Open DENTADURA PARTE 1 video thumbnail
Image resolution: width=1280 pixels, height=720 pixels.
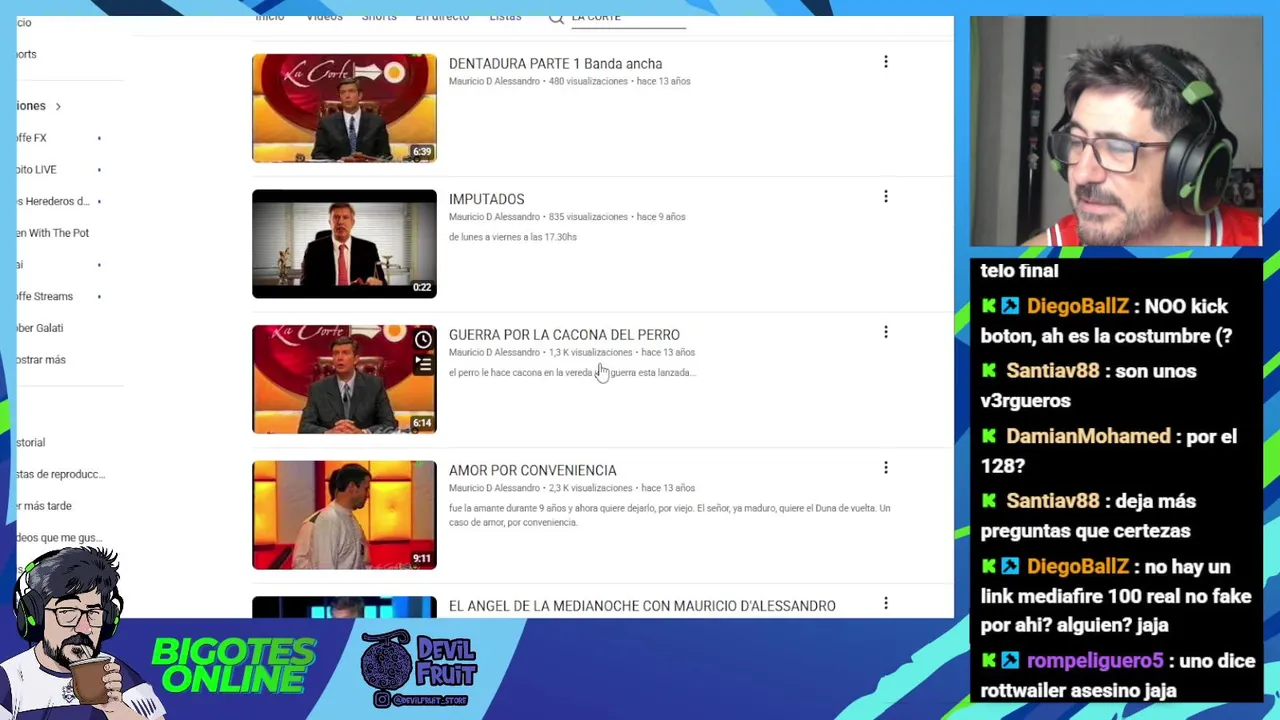[x=344, y=108]
